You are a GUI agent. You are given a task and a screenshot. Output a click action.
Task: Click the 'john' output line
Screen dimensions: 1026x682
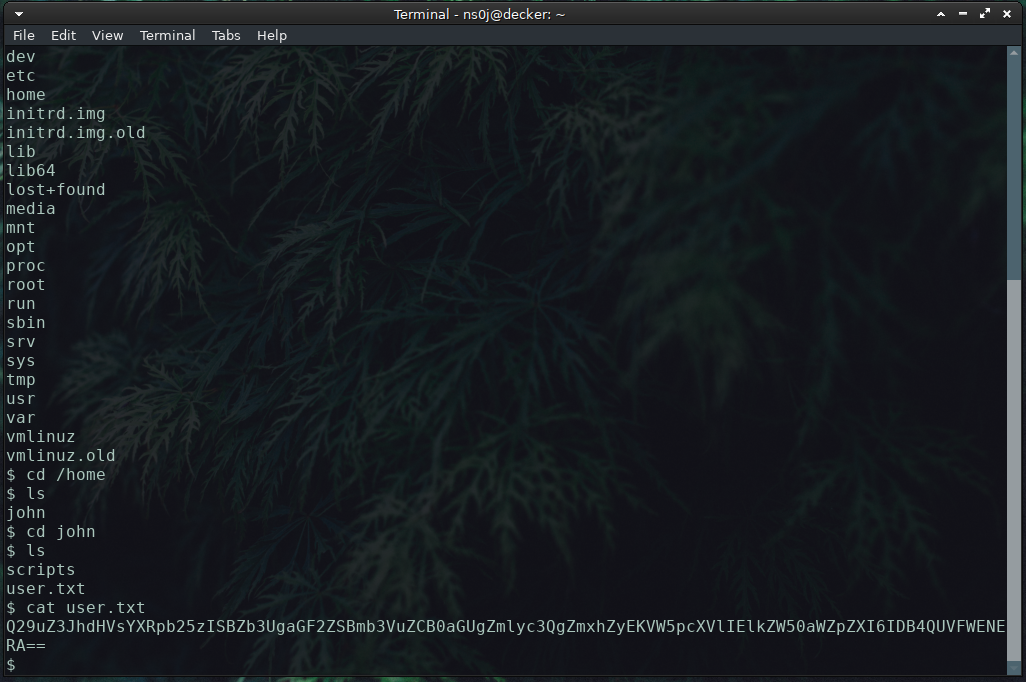coord(26,512)
